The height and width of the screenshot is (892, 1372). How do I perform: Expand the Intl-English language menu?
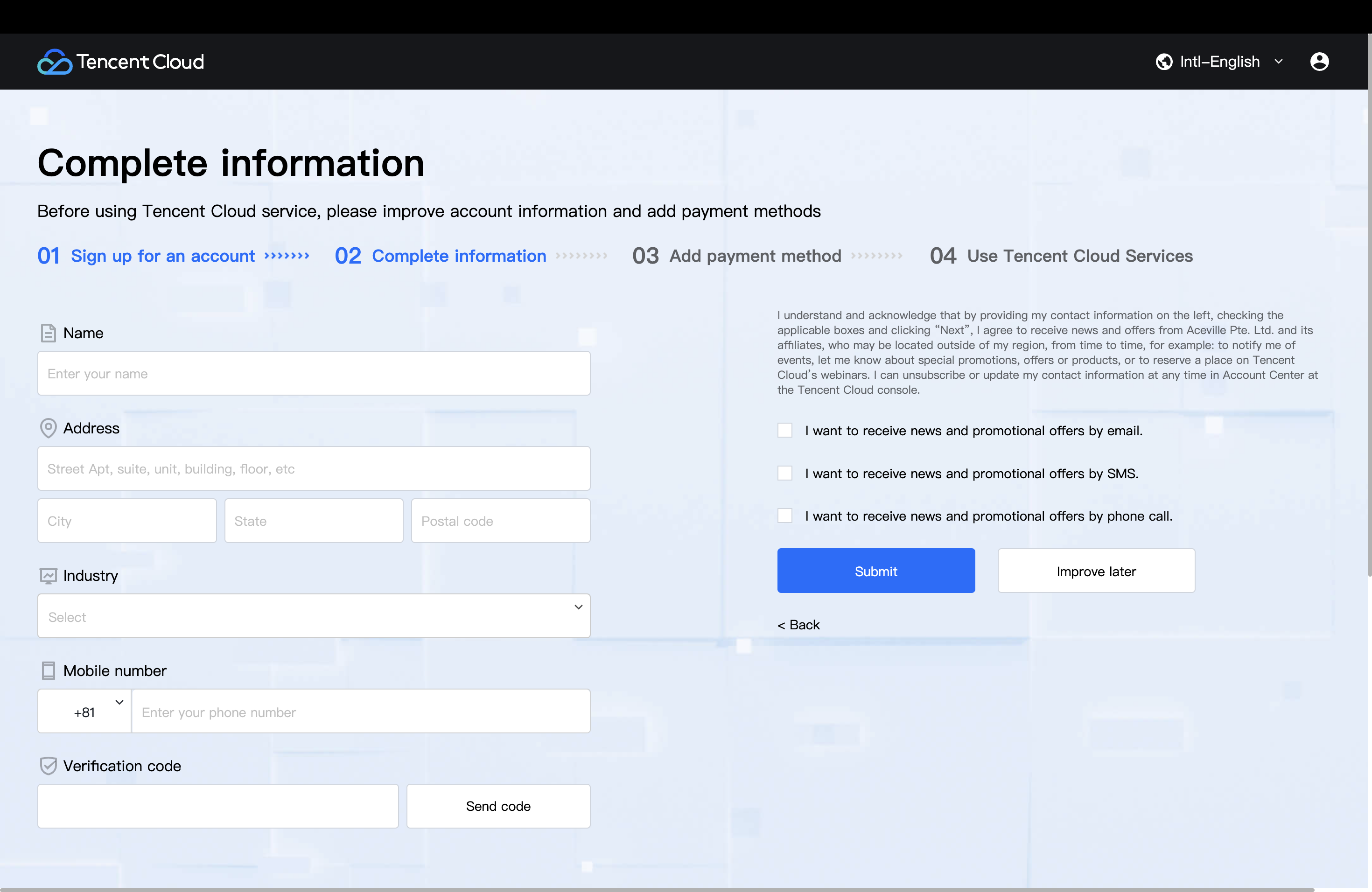[x=1219, y=62]
